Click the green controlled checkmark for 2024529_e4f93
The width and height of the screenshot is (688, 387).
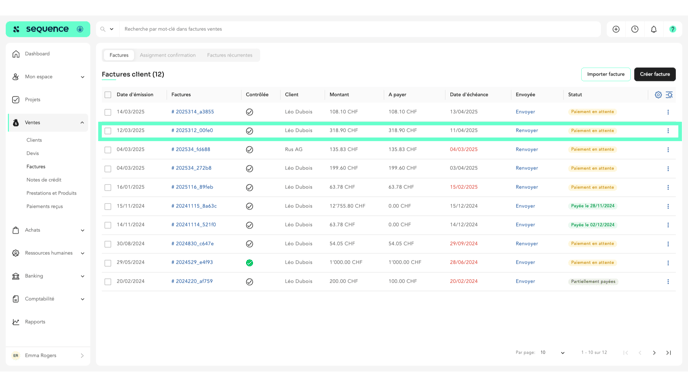[x=249, y=263]
